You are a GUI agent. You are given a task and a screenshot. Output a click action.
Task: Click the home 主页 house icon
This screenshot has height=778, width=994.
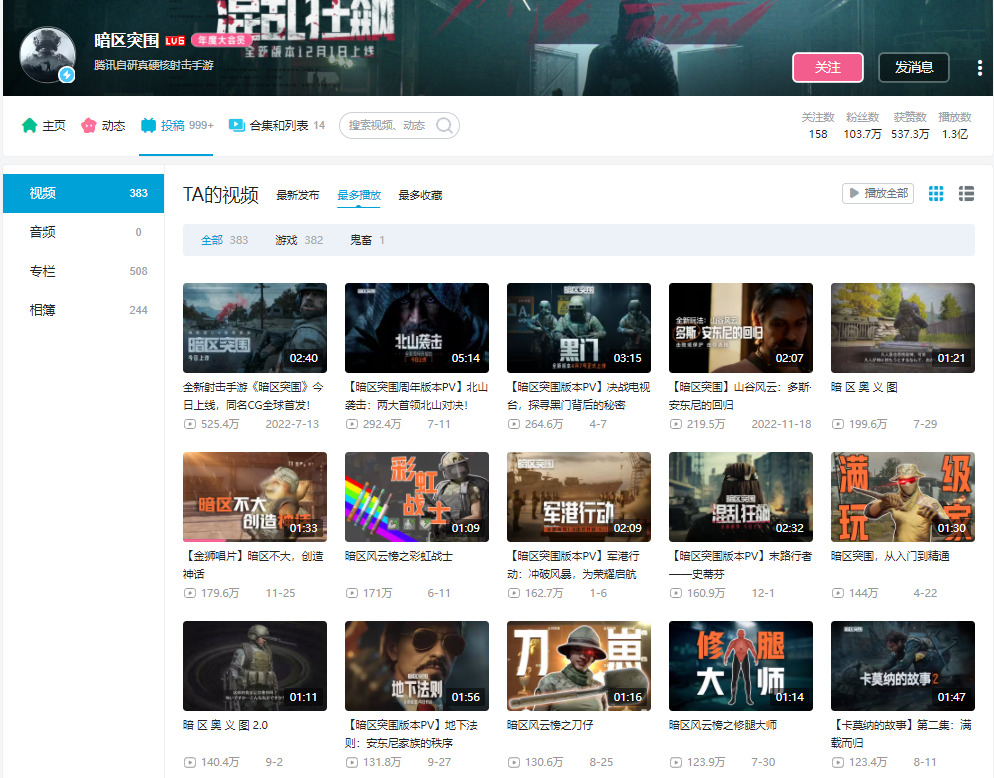(29, 126)
